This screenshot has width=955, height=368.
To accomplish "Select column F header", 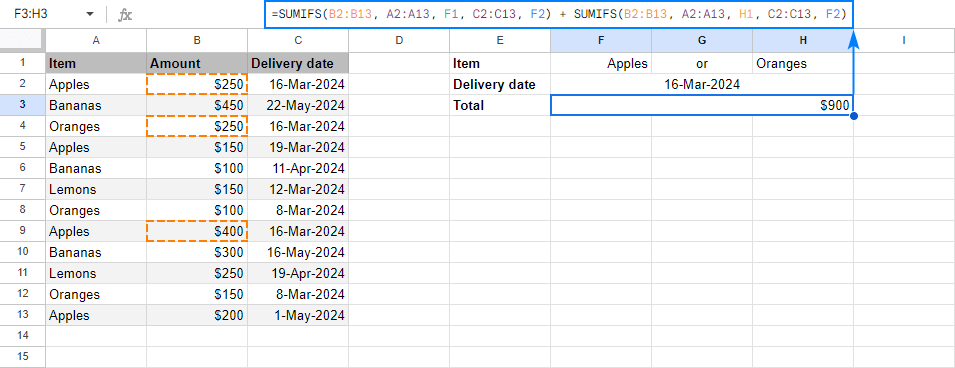I will 601,40.
